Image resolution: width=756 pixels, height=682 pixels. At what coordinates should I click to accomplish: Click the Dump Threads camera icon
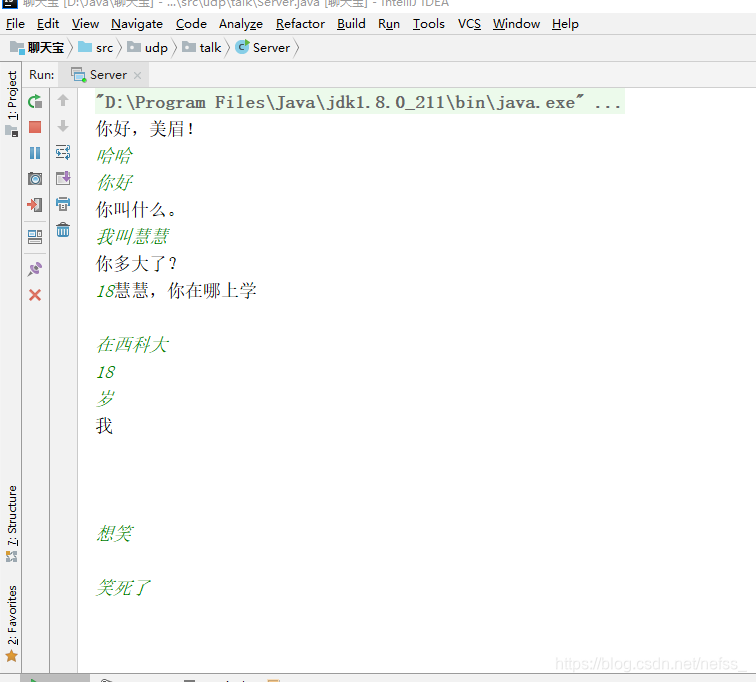click(x=35, y=179)
